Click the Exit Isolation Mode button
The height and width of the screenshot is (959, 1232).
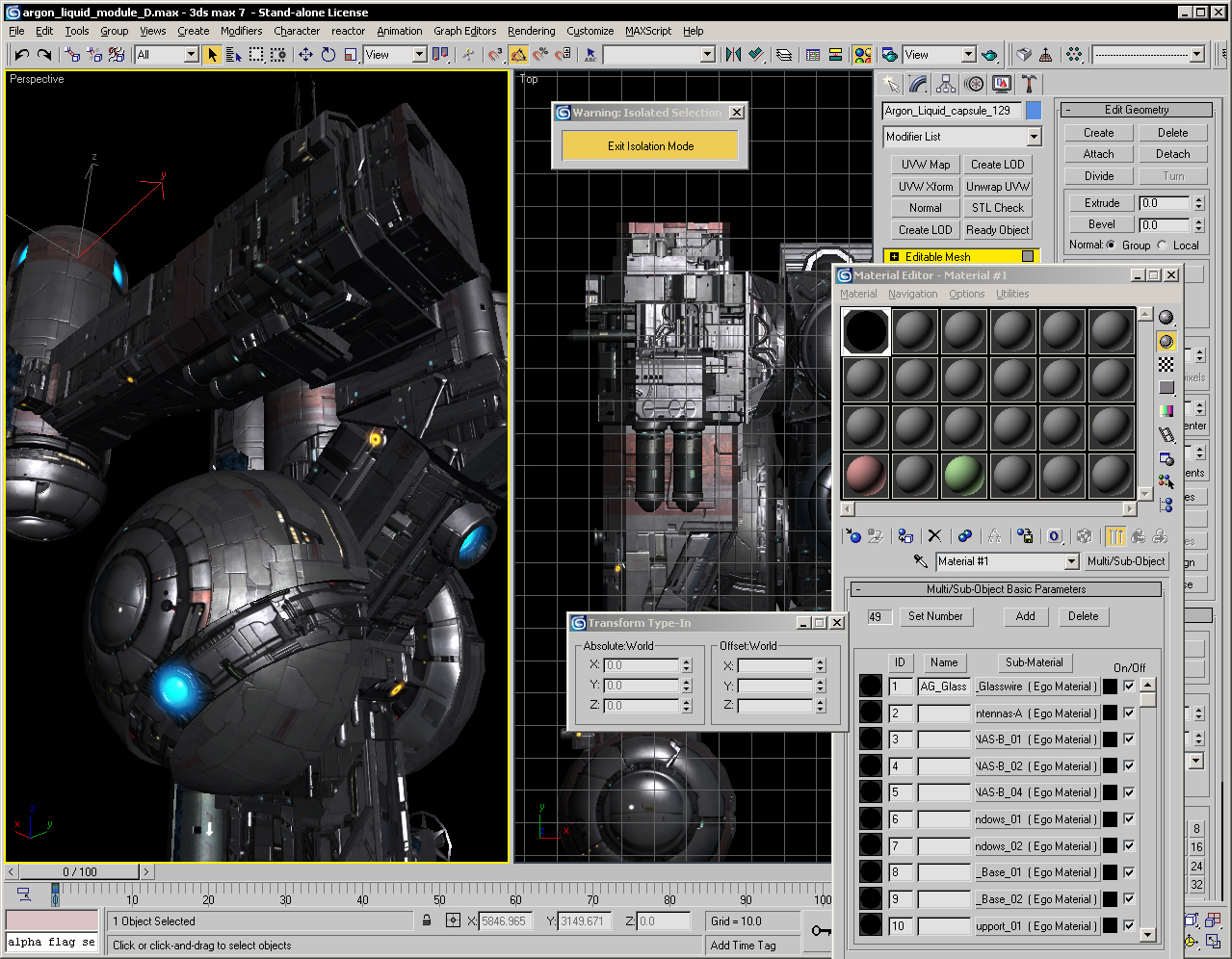click(x=650, y=146)
